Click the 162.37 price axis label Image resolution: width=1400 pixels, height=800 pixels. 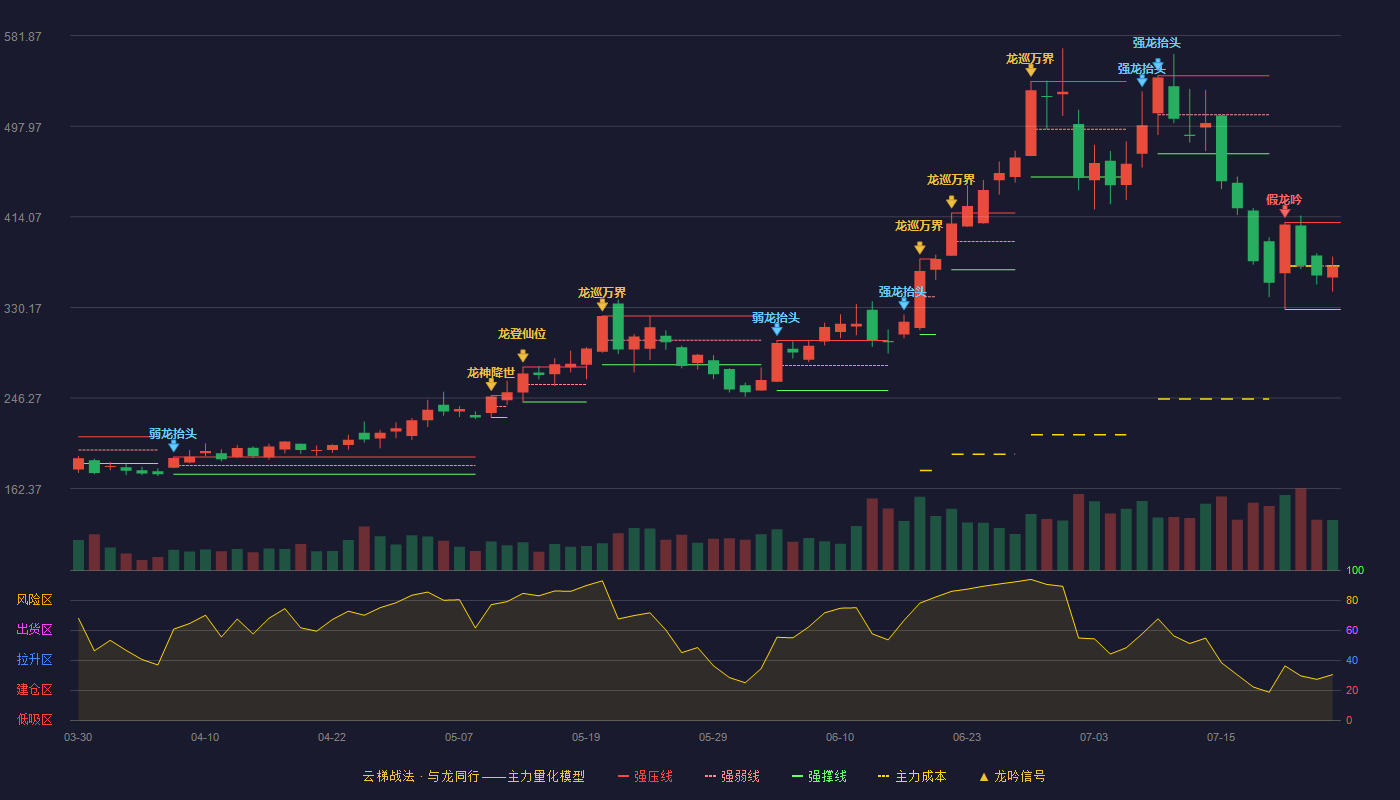(22, 490)
